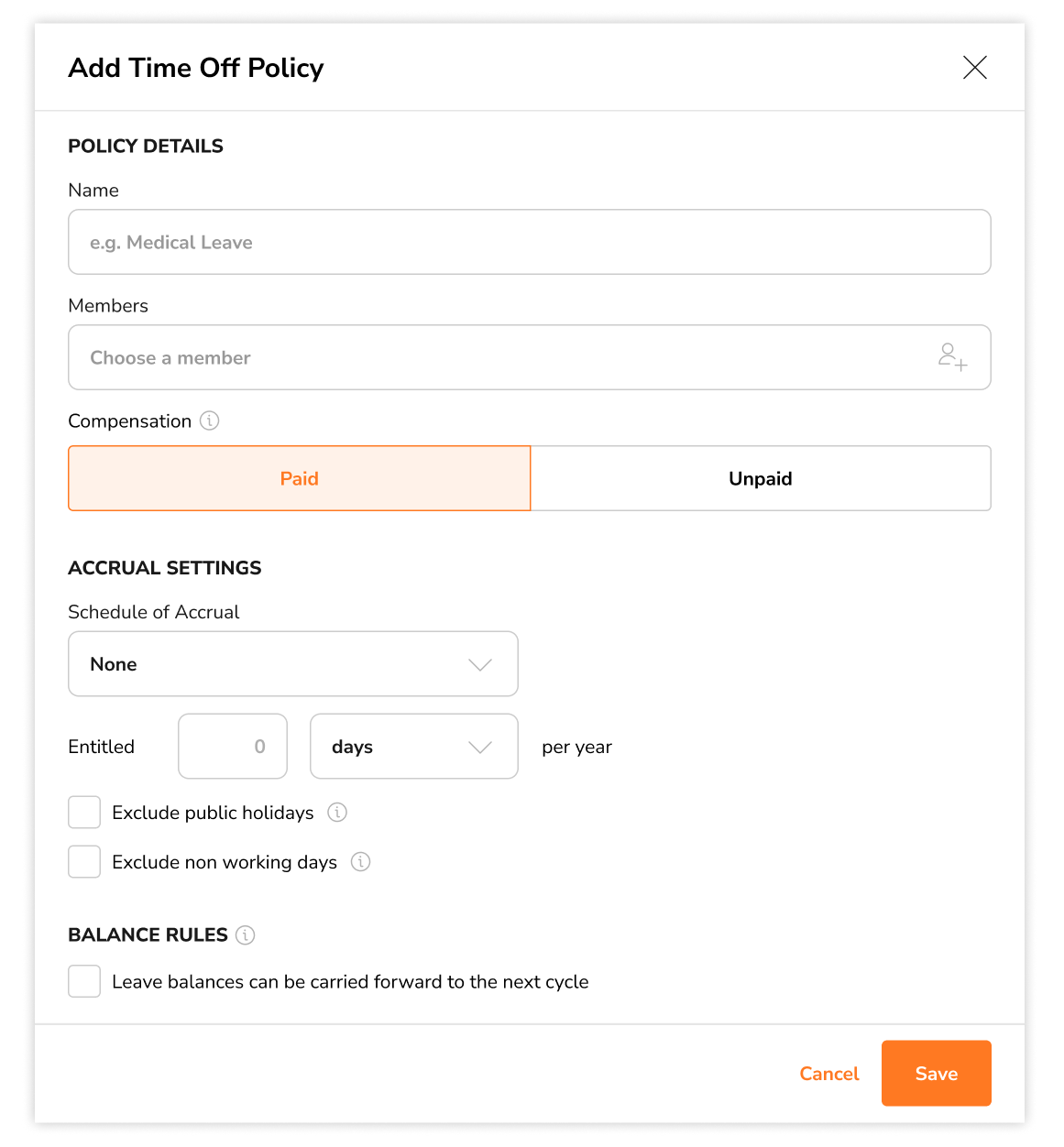
Task: Click the Choose a member field
Action: [458, 357]
